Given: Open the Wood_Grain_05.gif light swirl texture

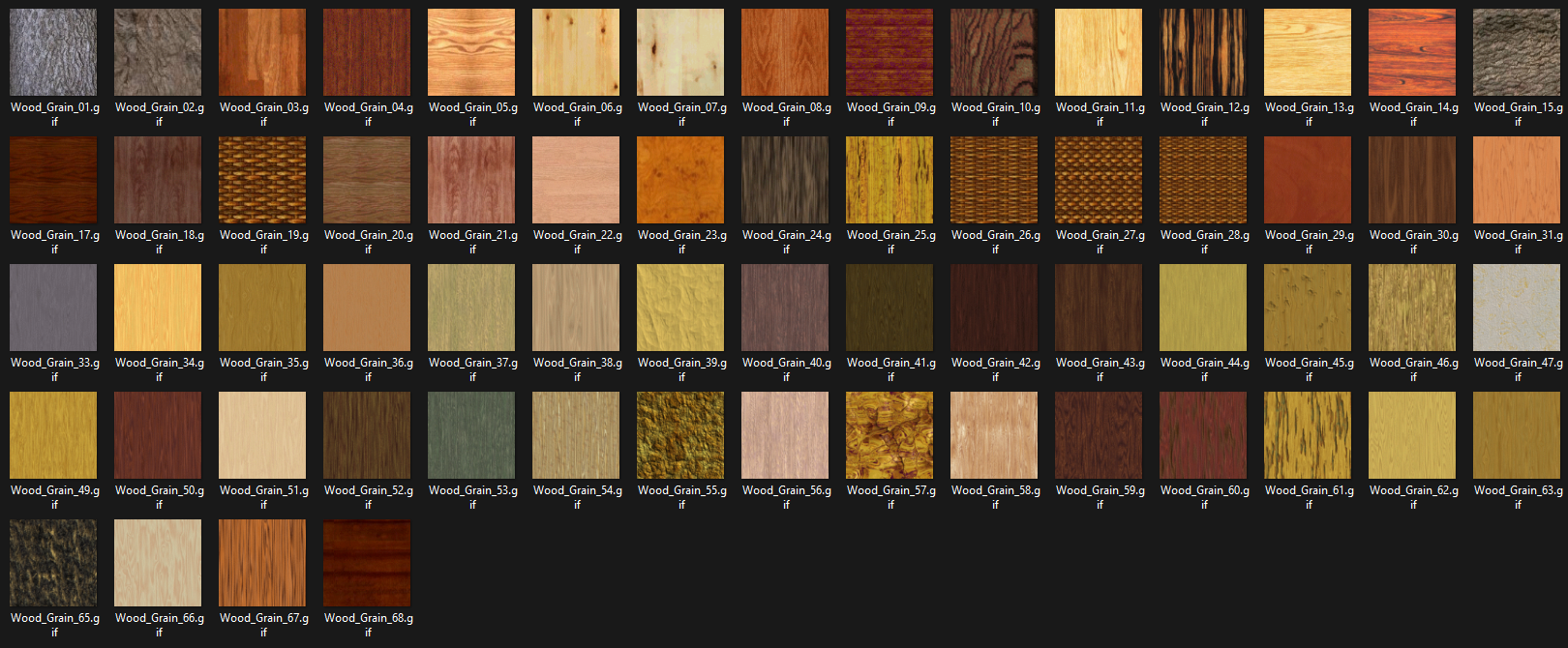Looking at the screenshot, I should click(471, 52).
